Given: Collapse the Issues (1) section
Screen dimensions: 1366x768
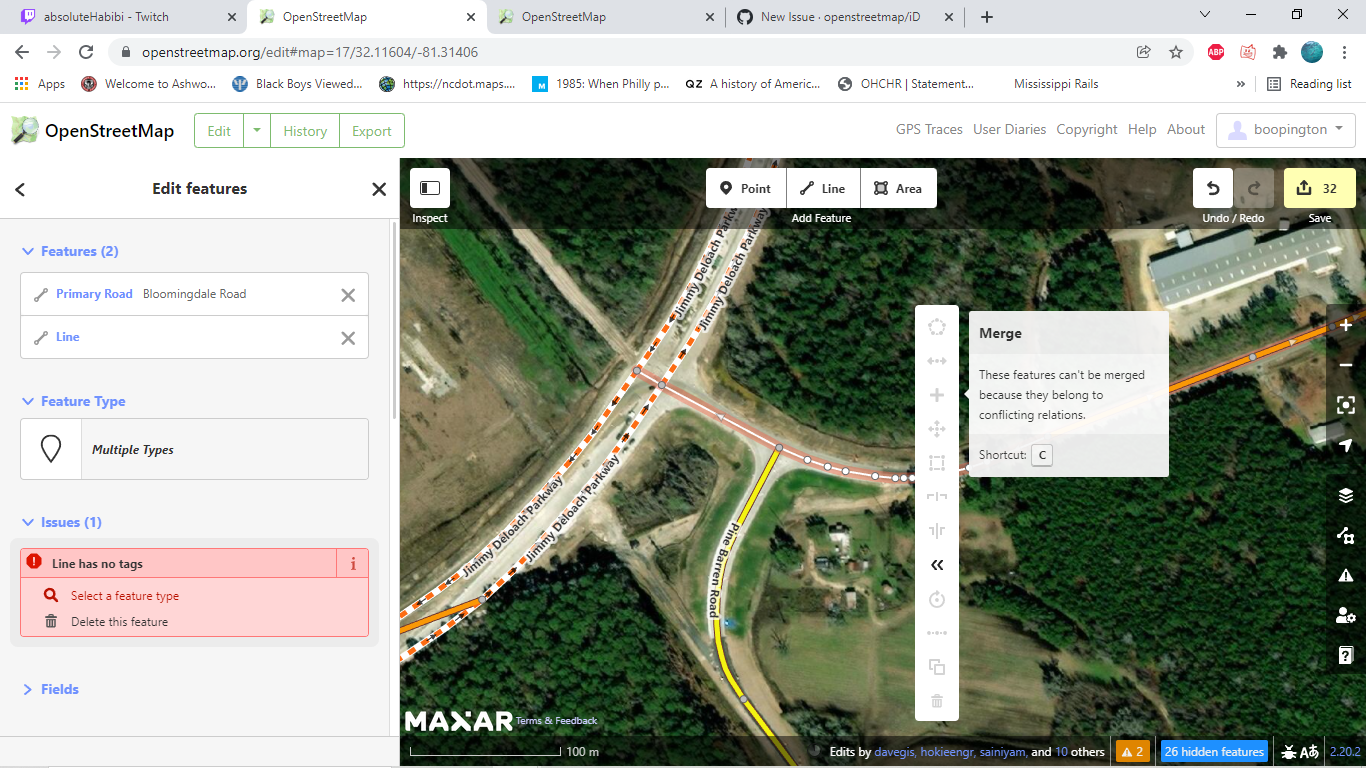Looking at the screenshot, I should pyautogui.click(x=62, y=522).
